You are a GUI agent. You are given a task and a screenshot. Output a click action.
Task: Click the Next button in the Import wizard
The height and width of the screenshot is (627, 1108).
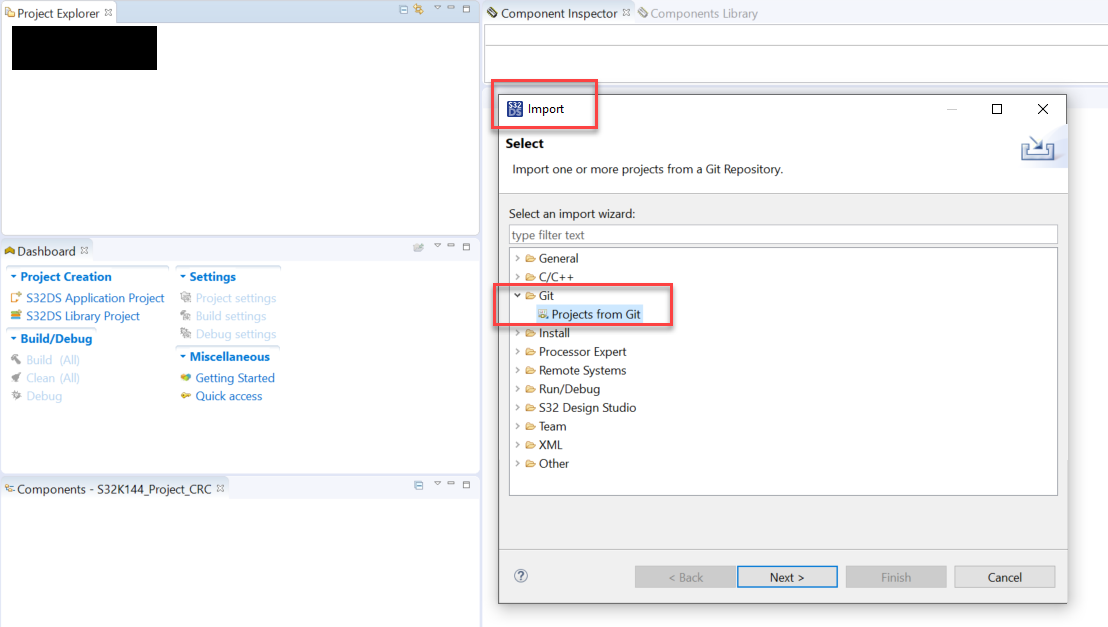(787, 576)
